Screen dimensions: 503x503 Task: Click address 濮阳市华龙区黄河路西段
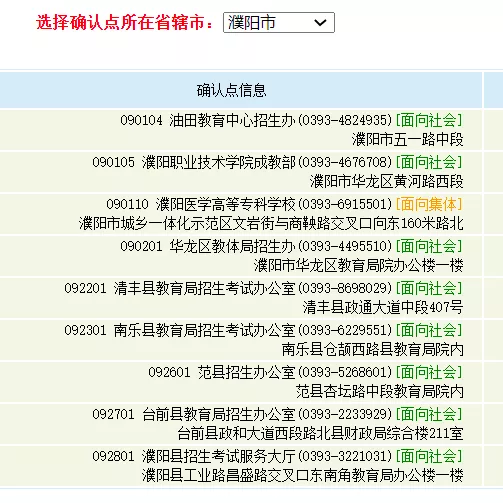(386, 181)
